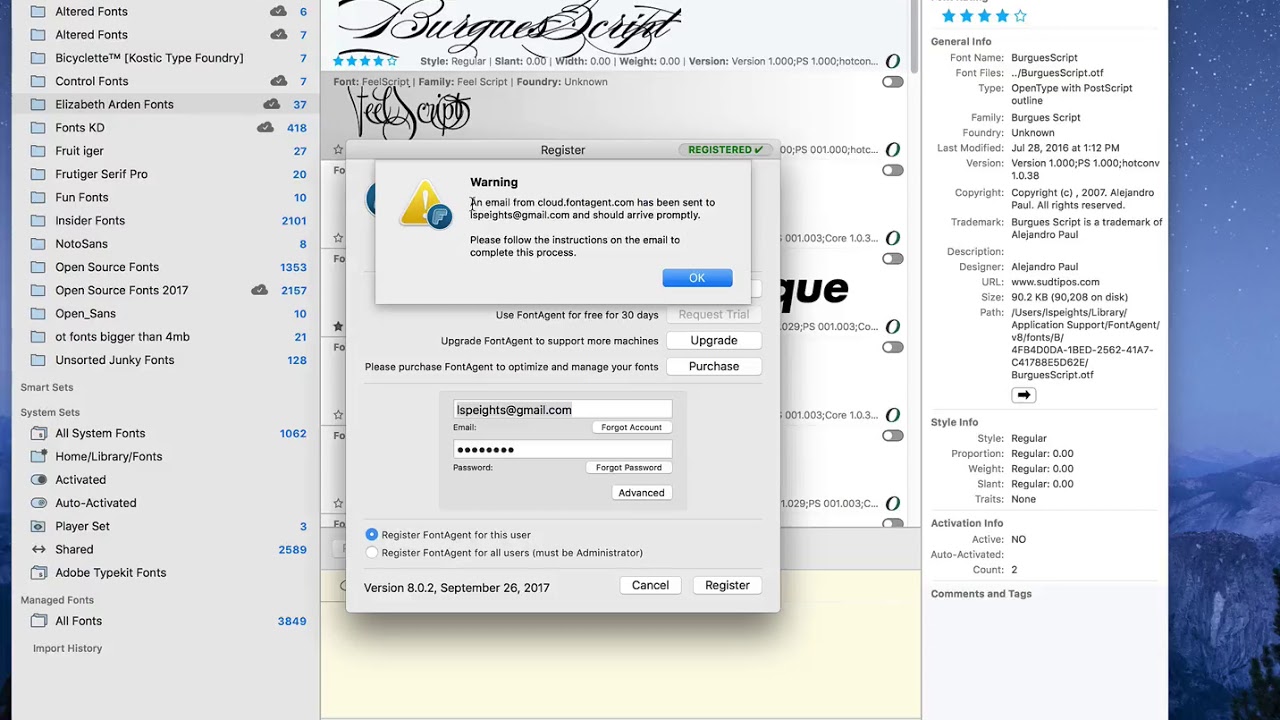Click the green REGISTERED badge
The height and width of the screenshot is (720, 1280).
click(724, 150)
